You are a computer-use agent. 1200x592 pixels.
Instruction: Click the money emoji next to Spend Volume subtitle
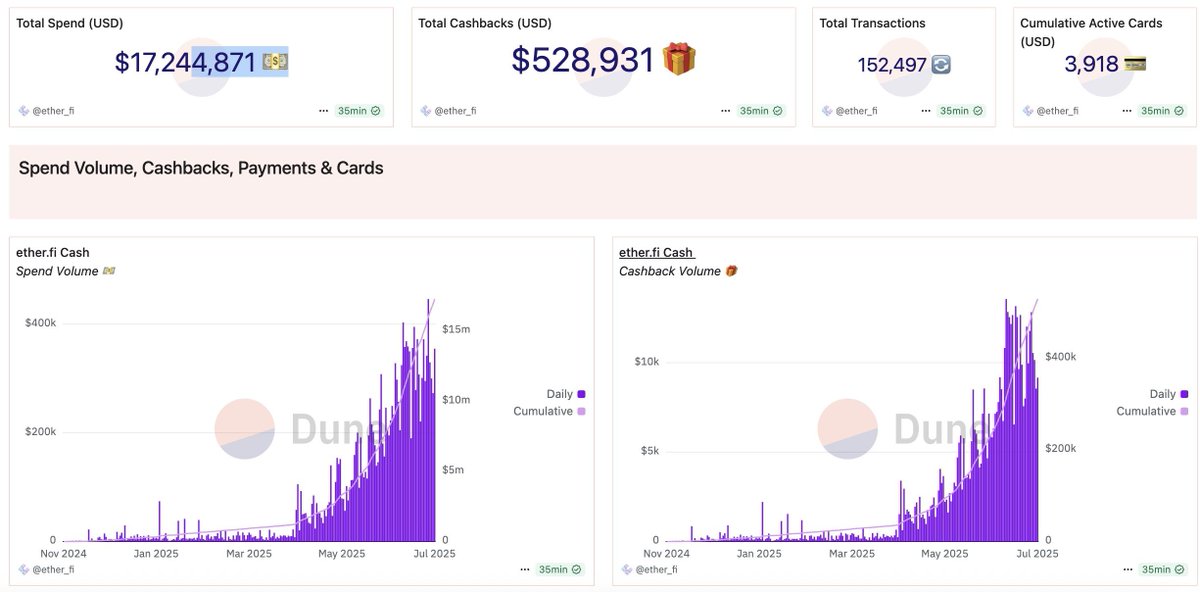pyautogui.click(x=109, y=271)
